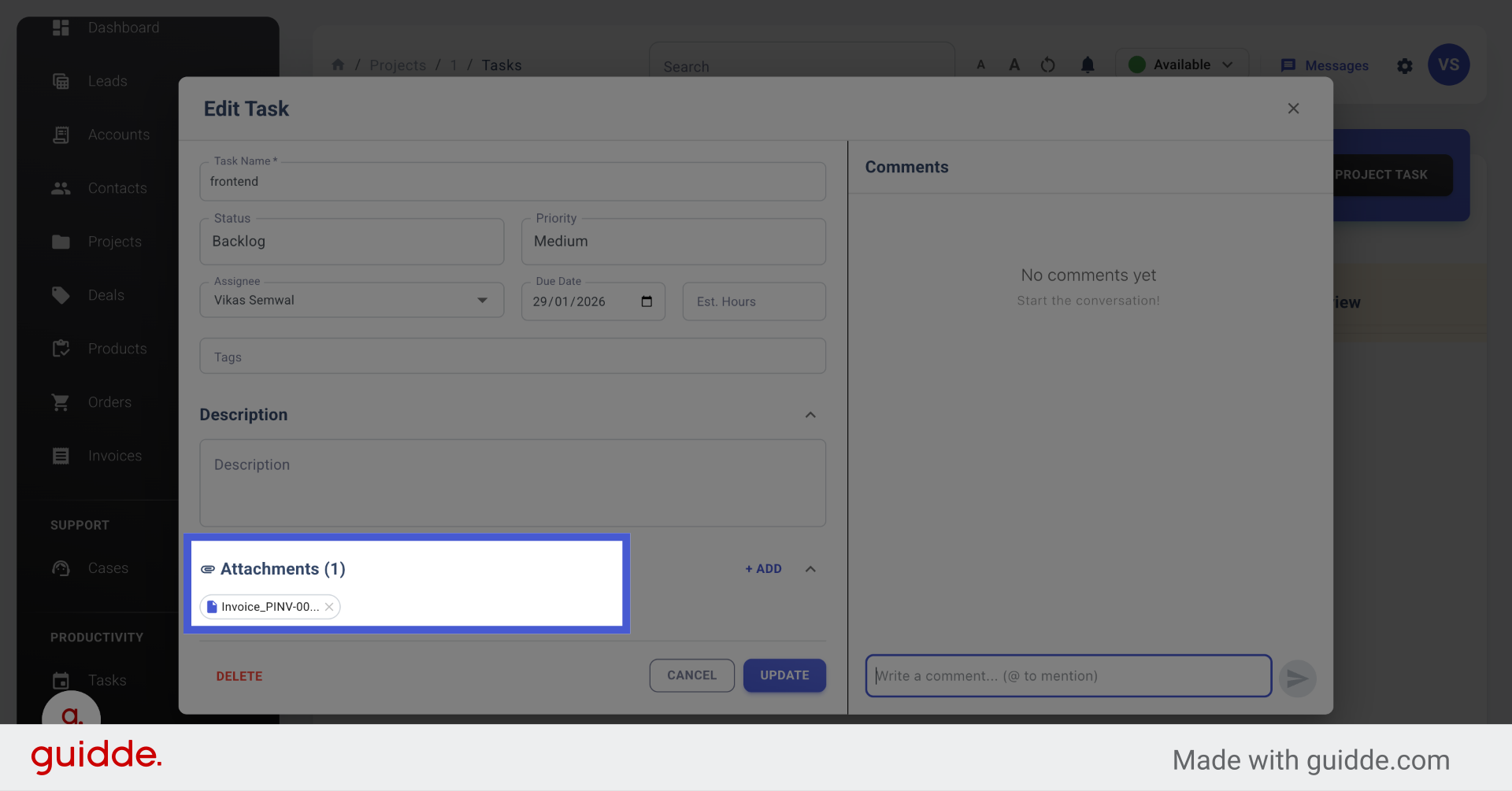Screen dimensions: 1512x791
Task: Click the Projects folder icon
Action: pos(61,242)
